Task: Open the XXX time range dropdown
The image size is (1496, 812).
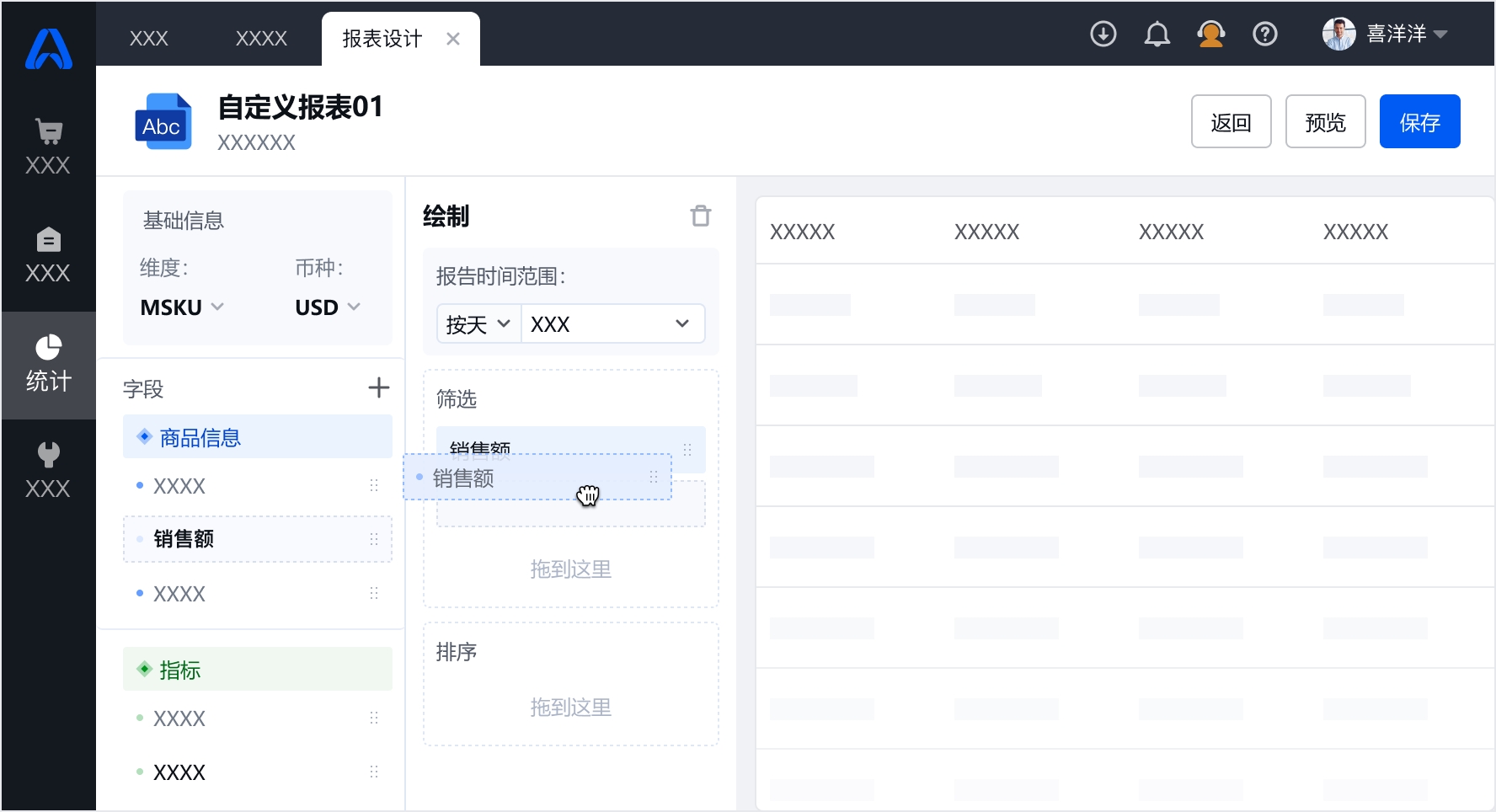Action: (x=613, y=324)
